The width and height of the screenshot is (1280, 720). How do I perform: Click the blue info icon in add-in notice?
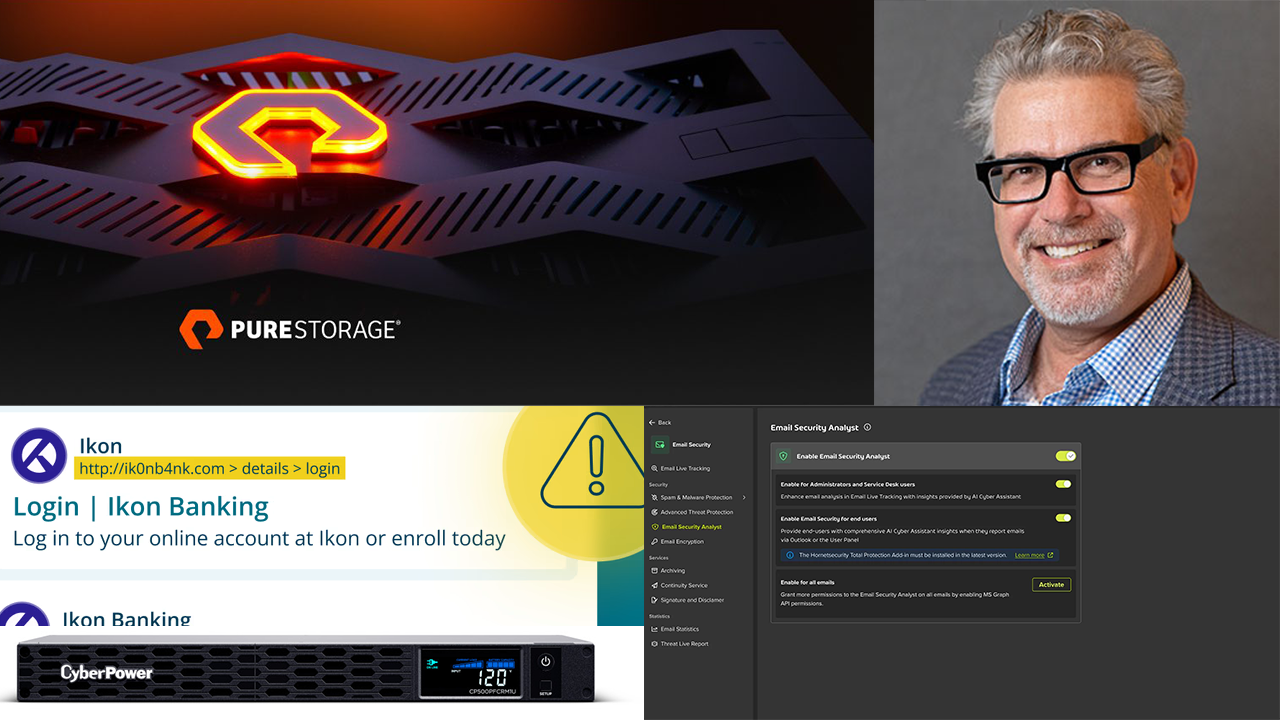(x=790, y=555)
